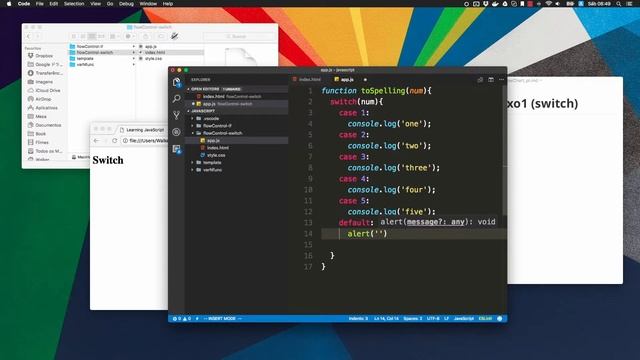Open the File menu

click(x=40, y=4)
